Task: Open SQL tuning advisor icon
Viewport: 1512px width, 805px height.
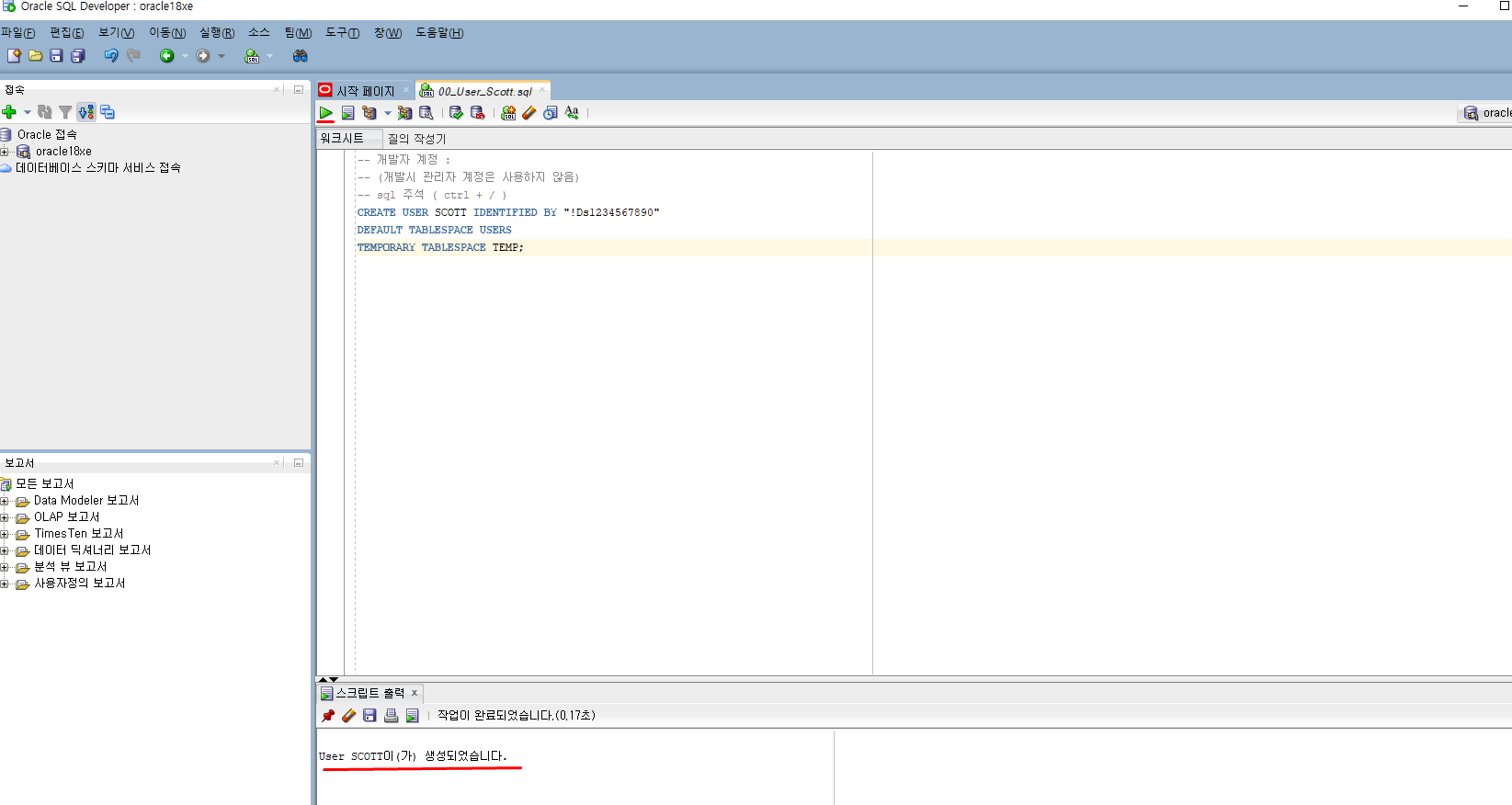Action: click(x=426, y=113)
